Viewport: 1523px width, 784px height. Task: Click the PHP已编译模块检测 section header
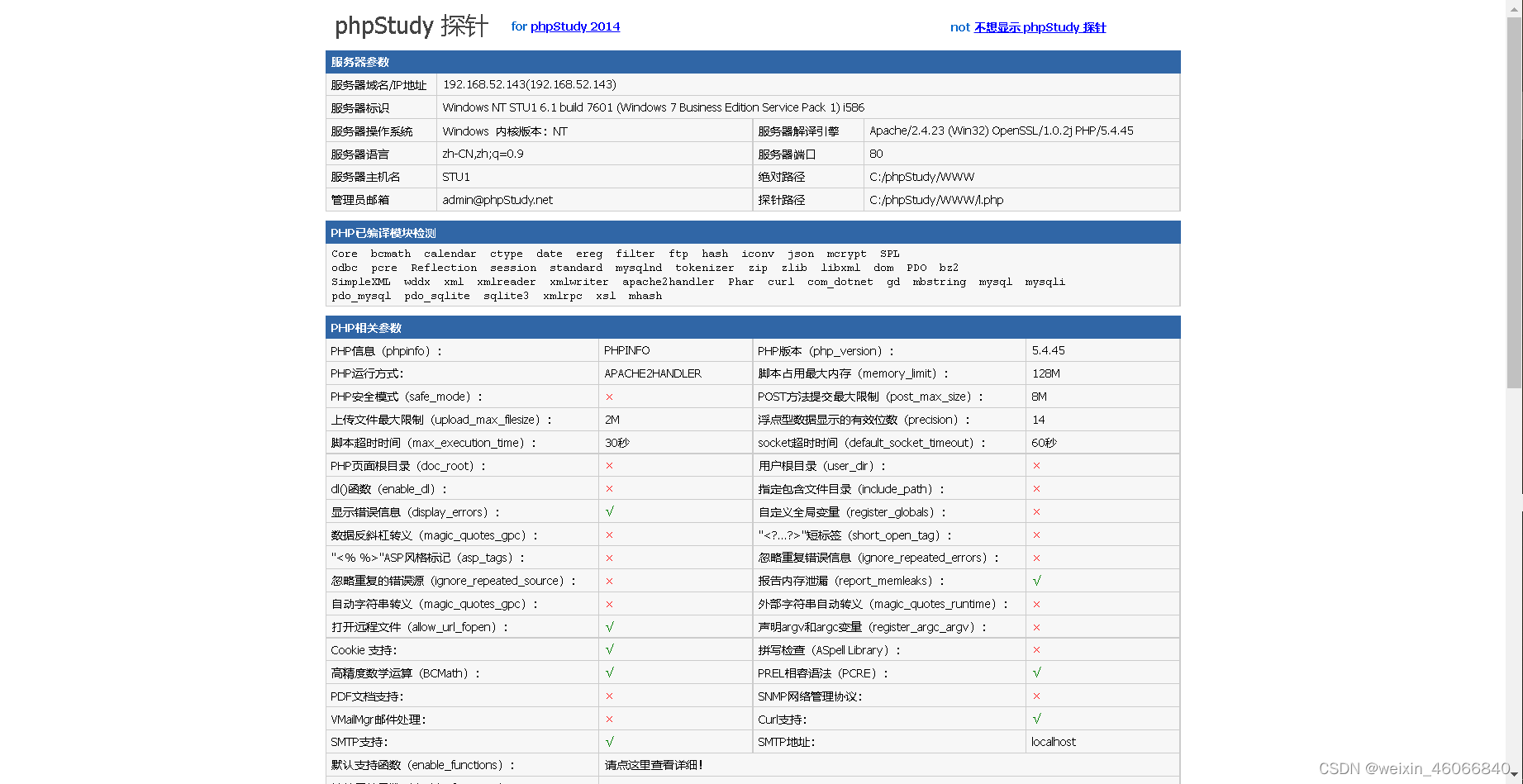[x=753, y=233]
